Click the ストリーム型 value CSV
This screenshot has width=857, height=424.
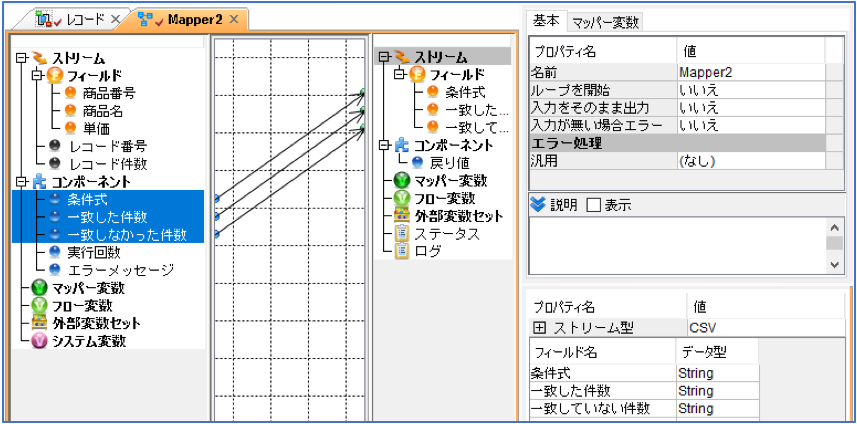[x=766, y=328]
